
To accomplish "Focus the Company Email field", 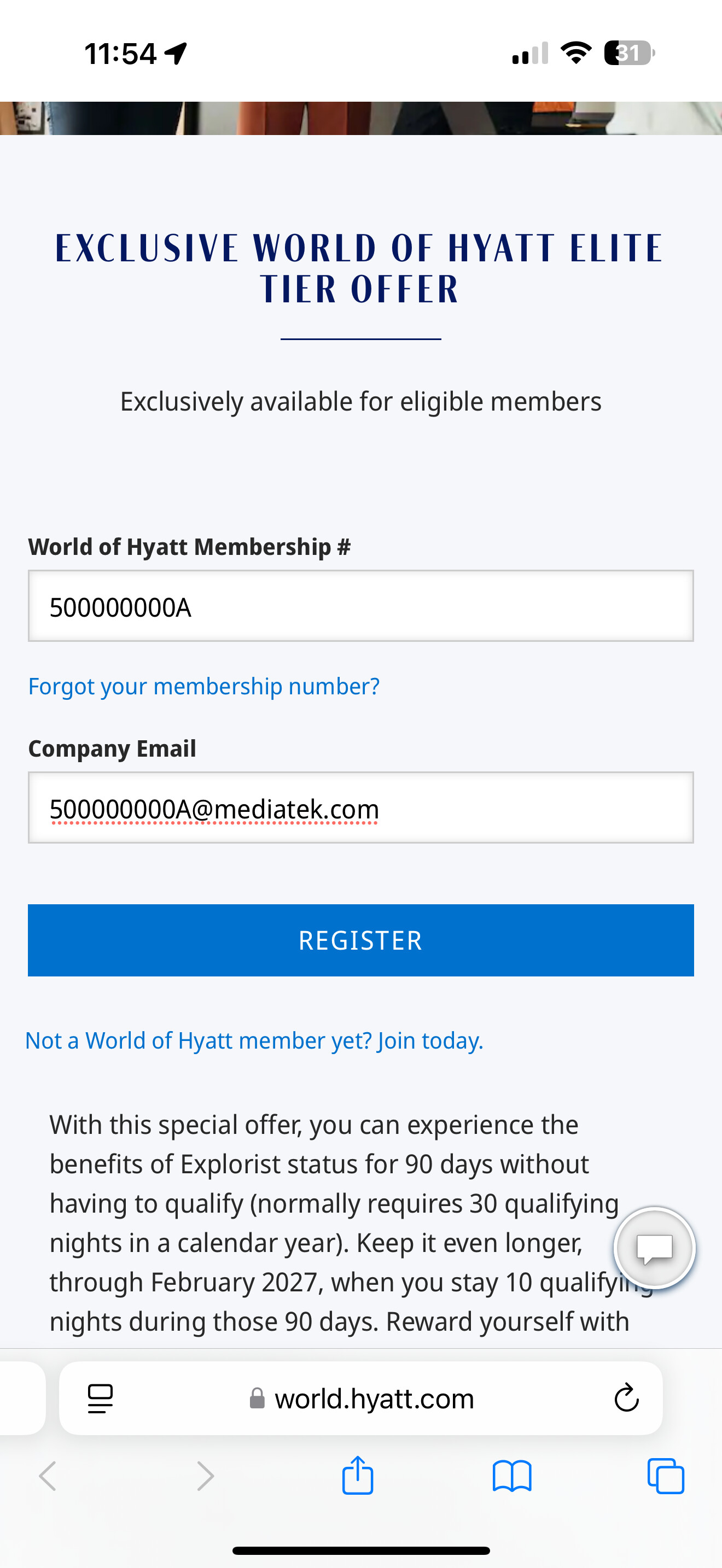I will pos(360,808).
